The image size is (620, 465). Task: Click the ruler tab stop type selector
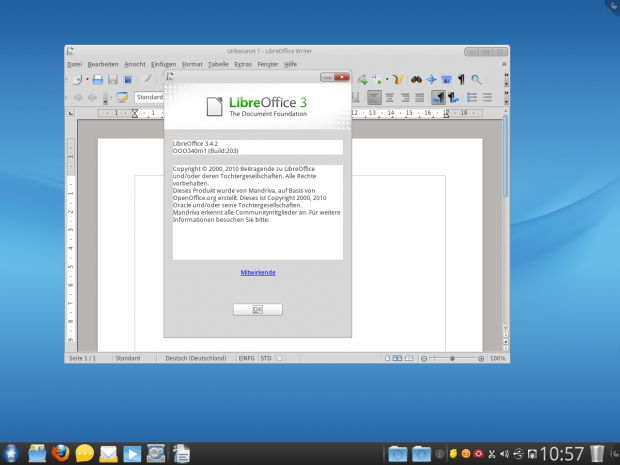point(71,113)
